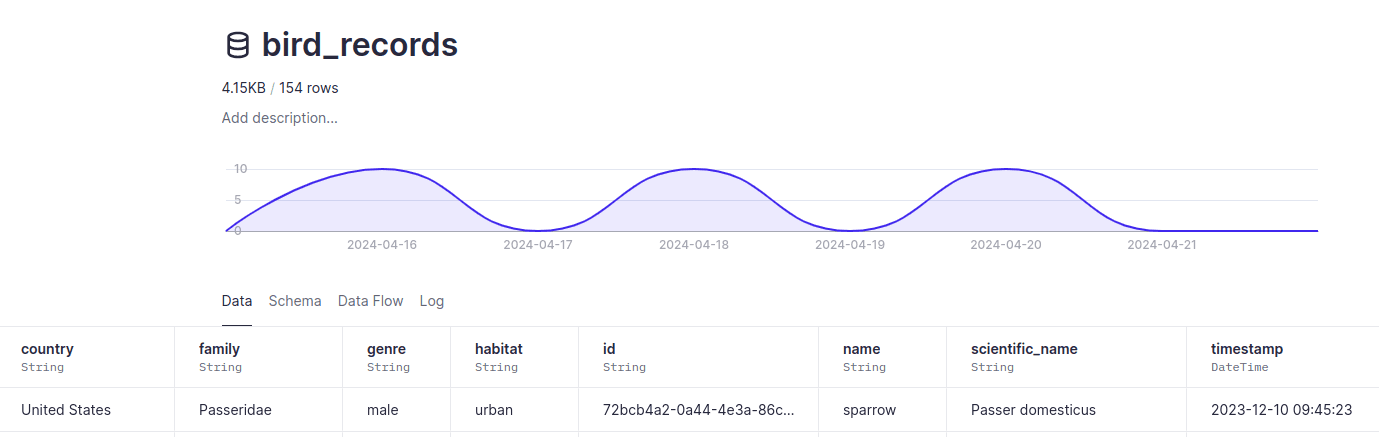1379x437 pixels.
Task: Click the 154 rows size text
Action: (309, 88)
